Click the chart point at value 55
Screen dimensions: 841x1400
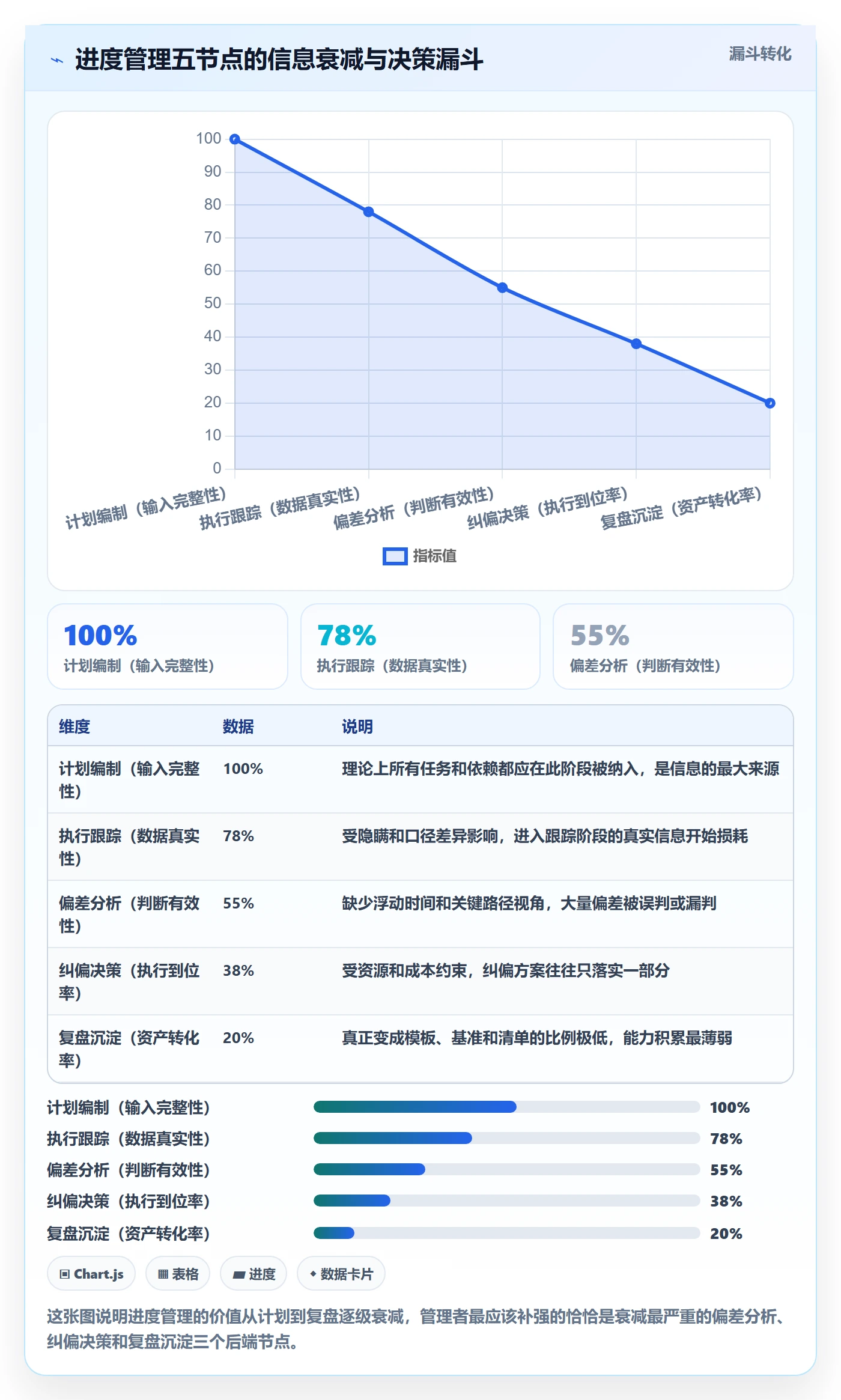tap(502, 288)
